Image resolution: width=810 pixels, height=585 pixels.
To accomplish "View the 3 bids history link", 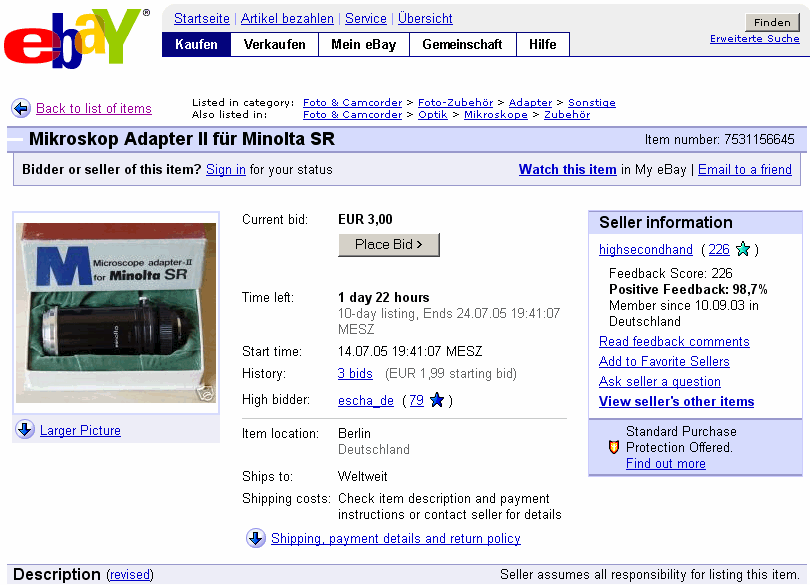I will 355,374.
